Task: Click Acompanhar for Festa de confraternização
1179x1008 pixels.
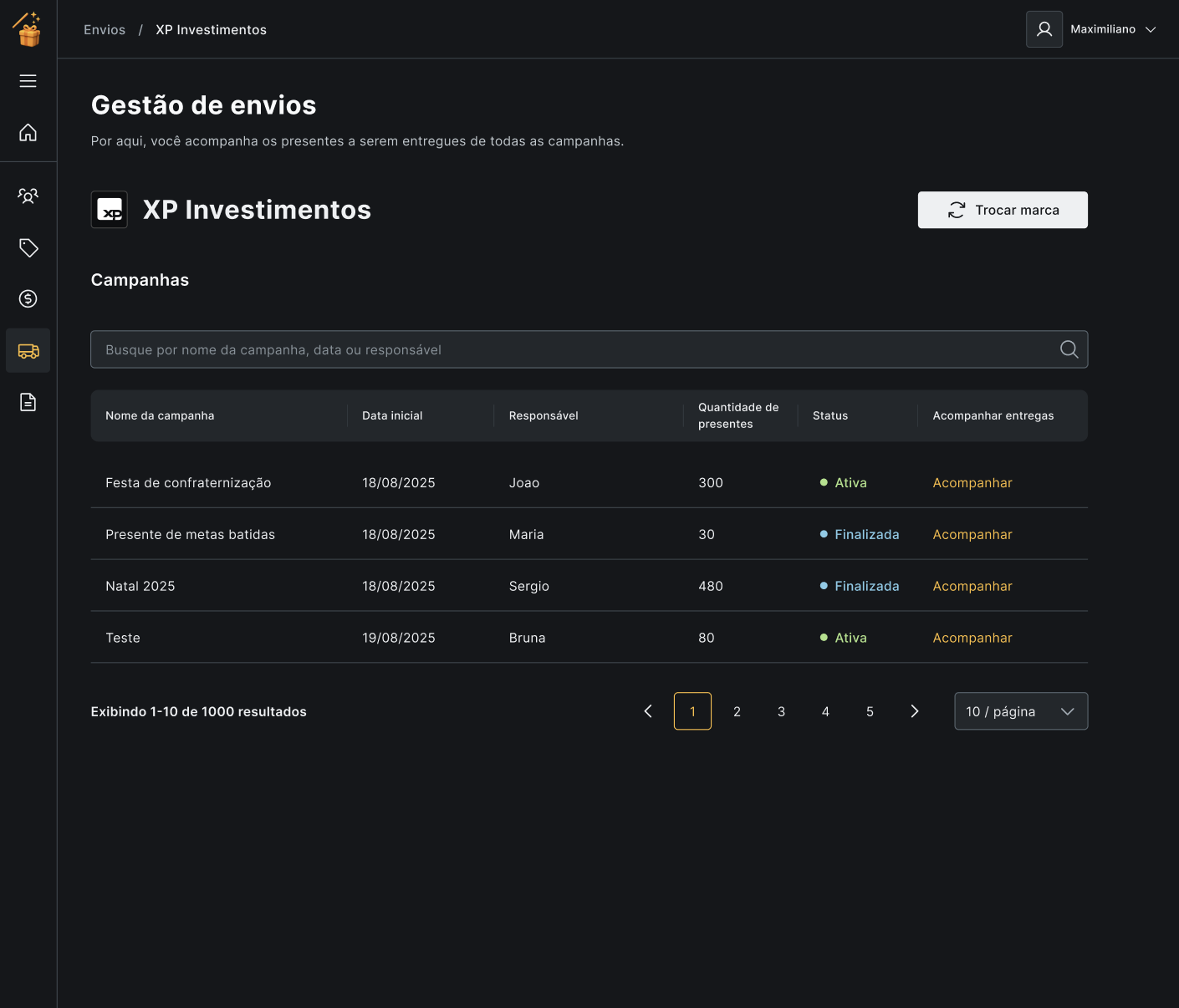Action: [972, 482]
